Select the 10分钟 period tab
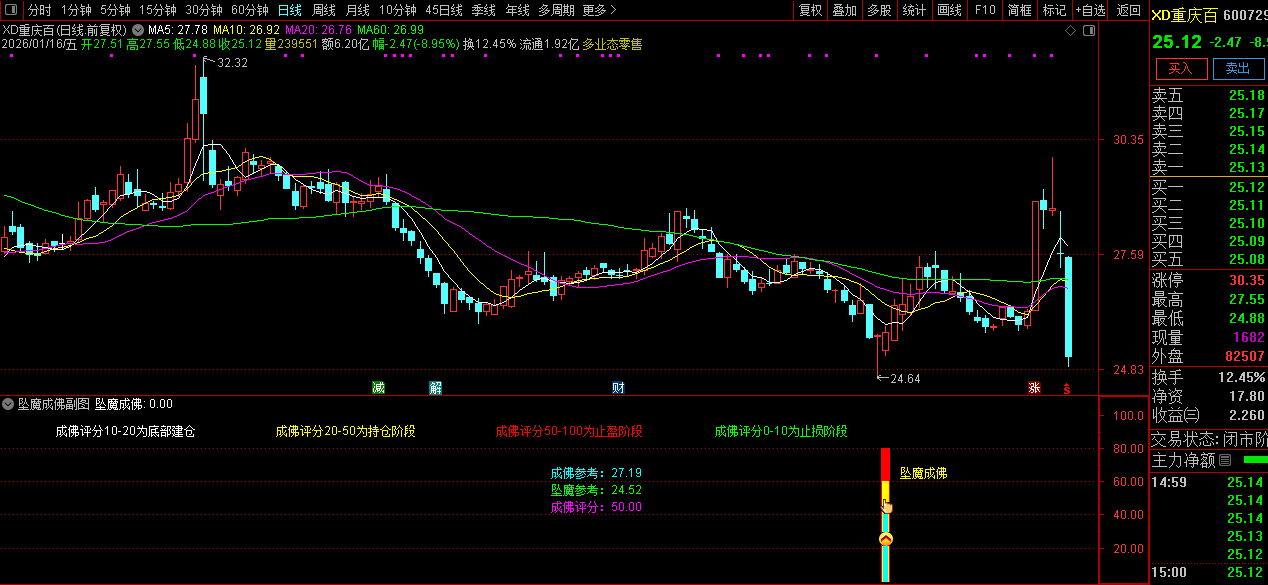Image resolution: width=1268 pixels, height=585 pixels. [x=397, y=10]
